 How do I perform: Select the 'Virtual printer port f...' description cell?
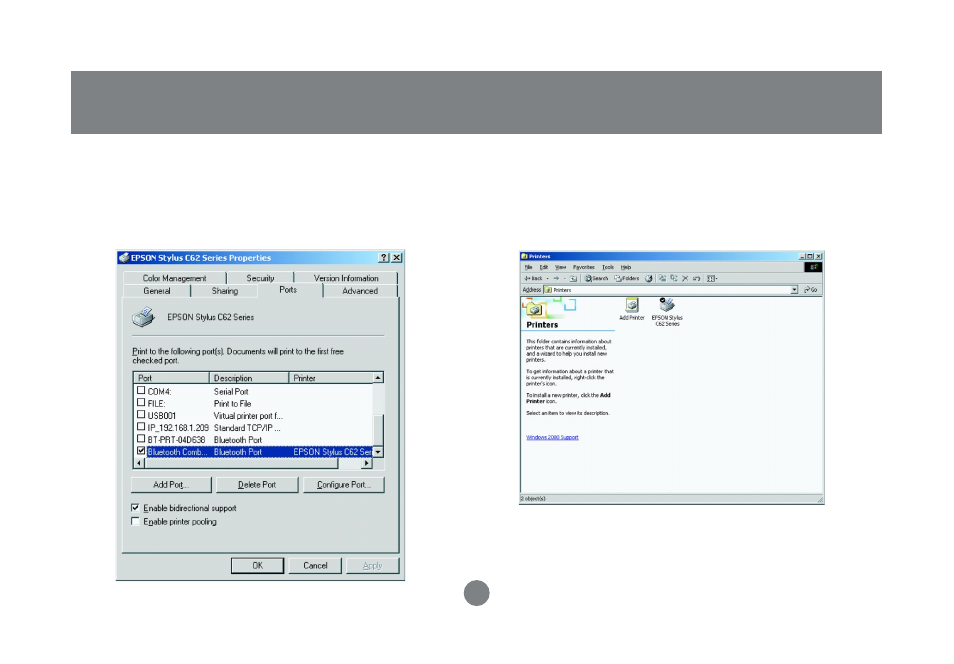coord(248,416)
